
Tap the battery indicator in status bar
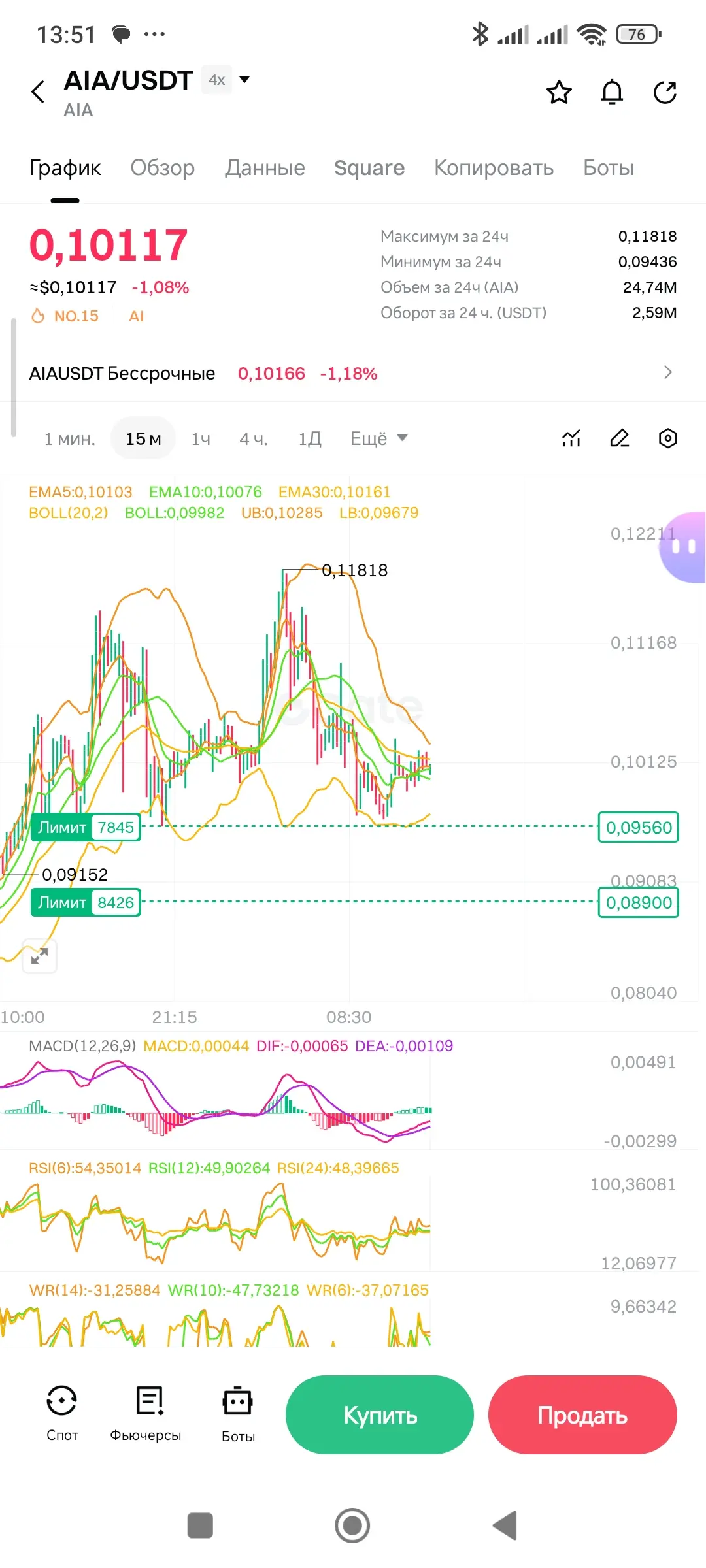639,34
